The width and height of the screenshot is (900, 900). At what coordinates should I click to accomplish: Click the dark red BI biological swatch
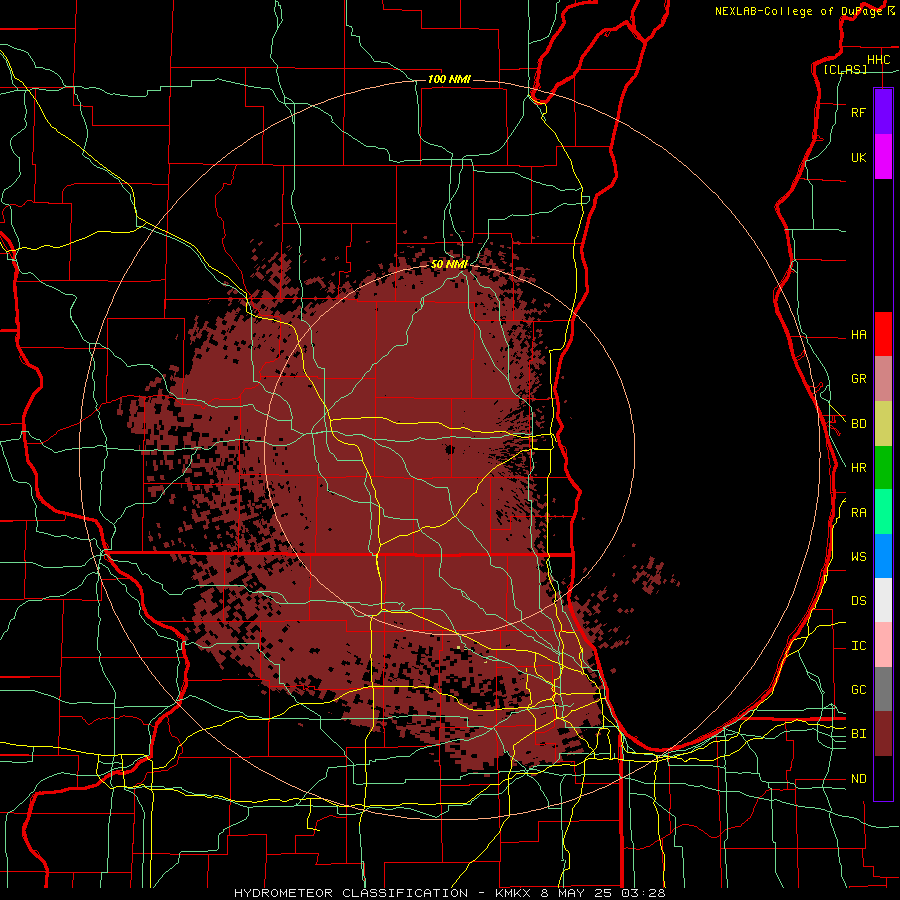(883, 734)
